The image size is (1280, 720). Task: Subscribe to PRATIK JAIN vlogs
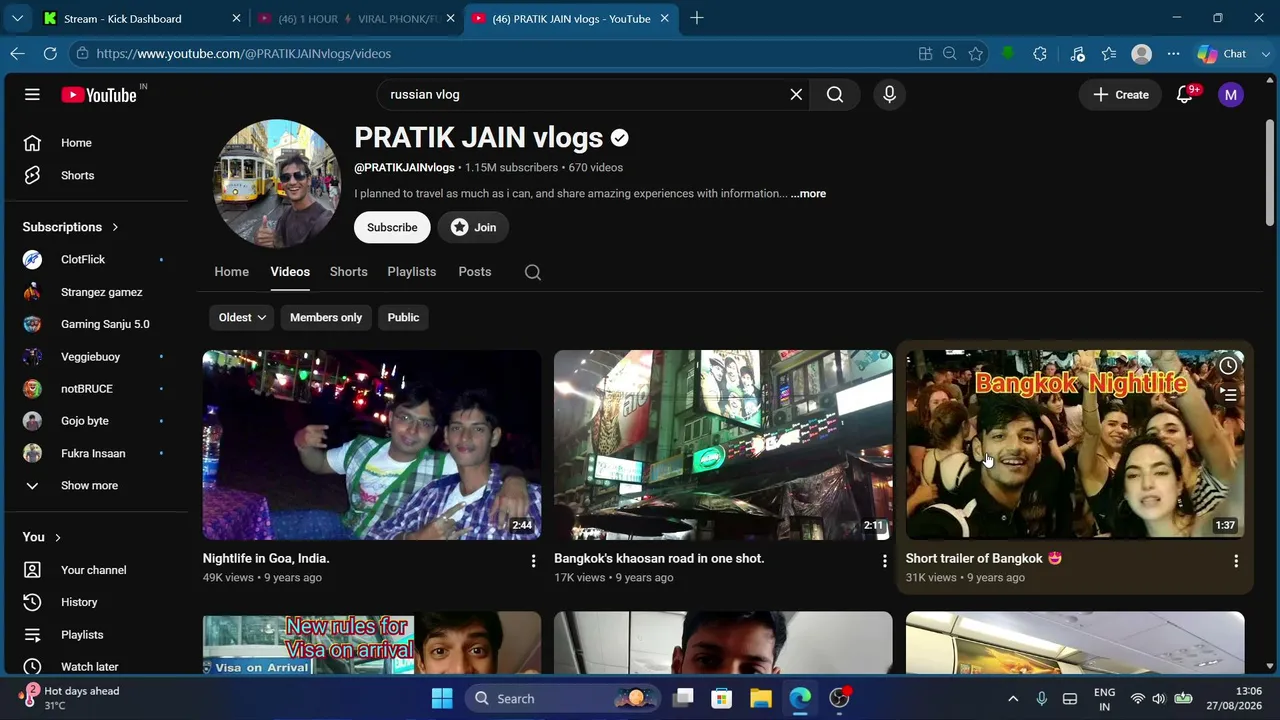click(392, 227)
